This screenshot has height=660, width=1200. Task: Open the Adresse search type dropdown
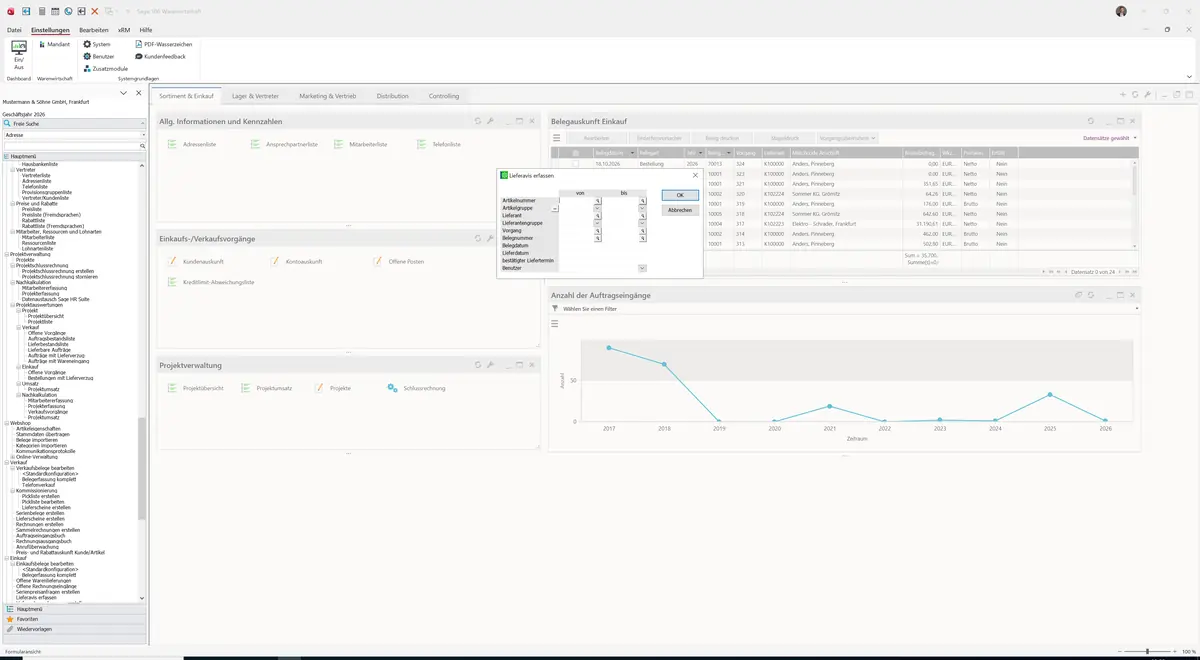point(143,134)
